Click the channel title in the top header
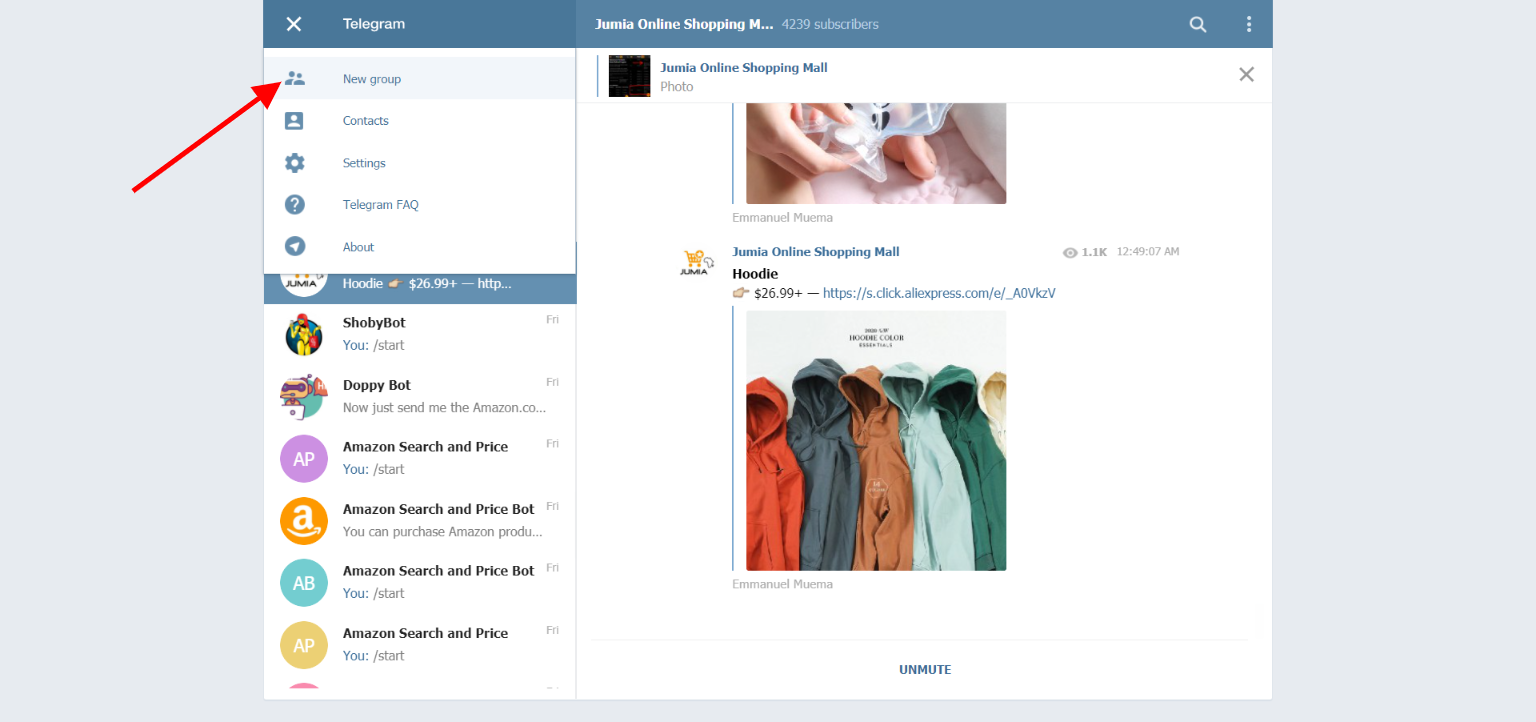Image resolution: width=1536 pixels, height=722 pixels. (x=684, y=24)
